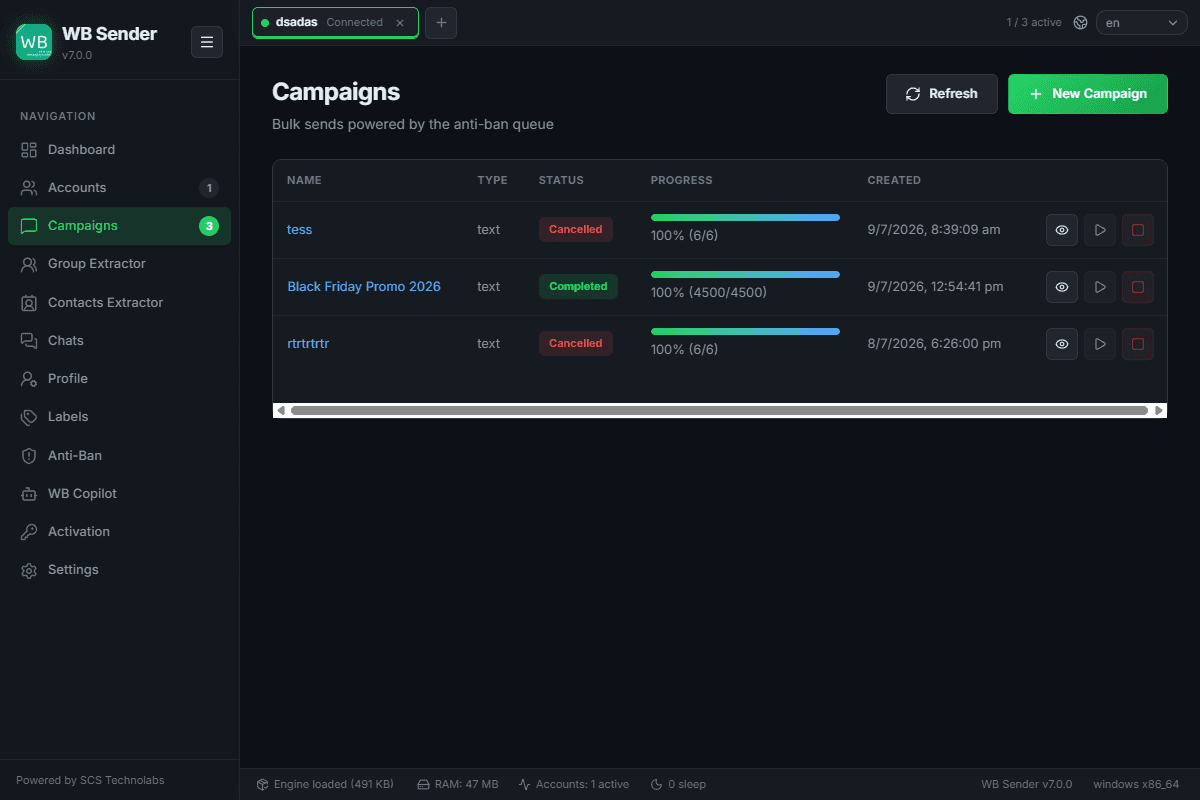Start the tess campaign with play icon

coord(1100,230)
